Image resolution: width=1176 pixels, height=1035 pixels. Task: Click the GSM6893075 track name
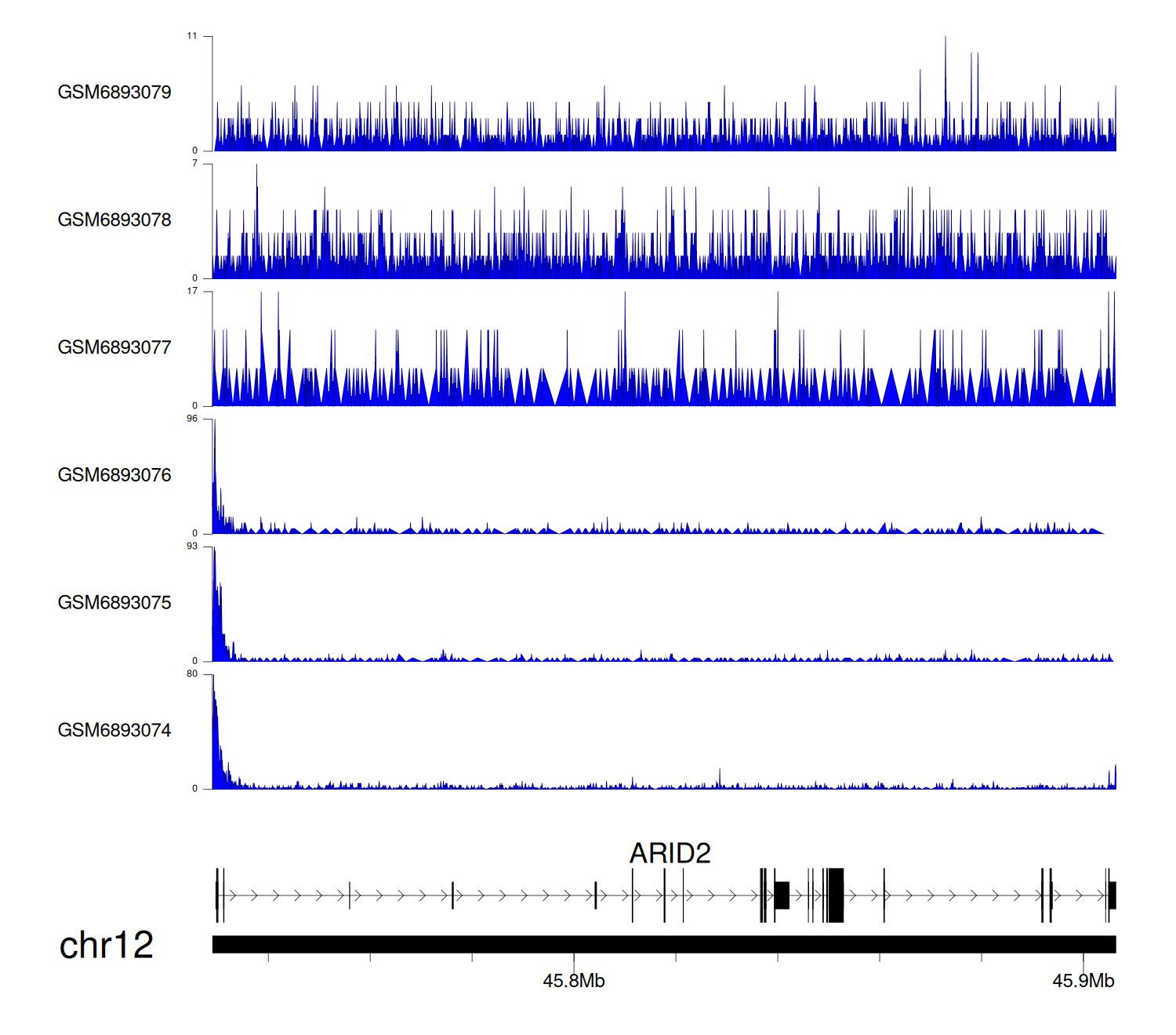point(114,603)
